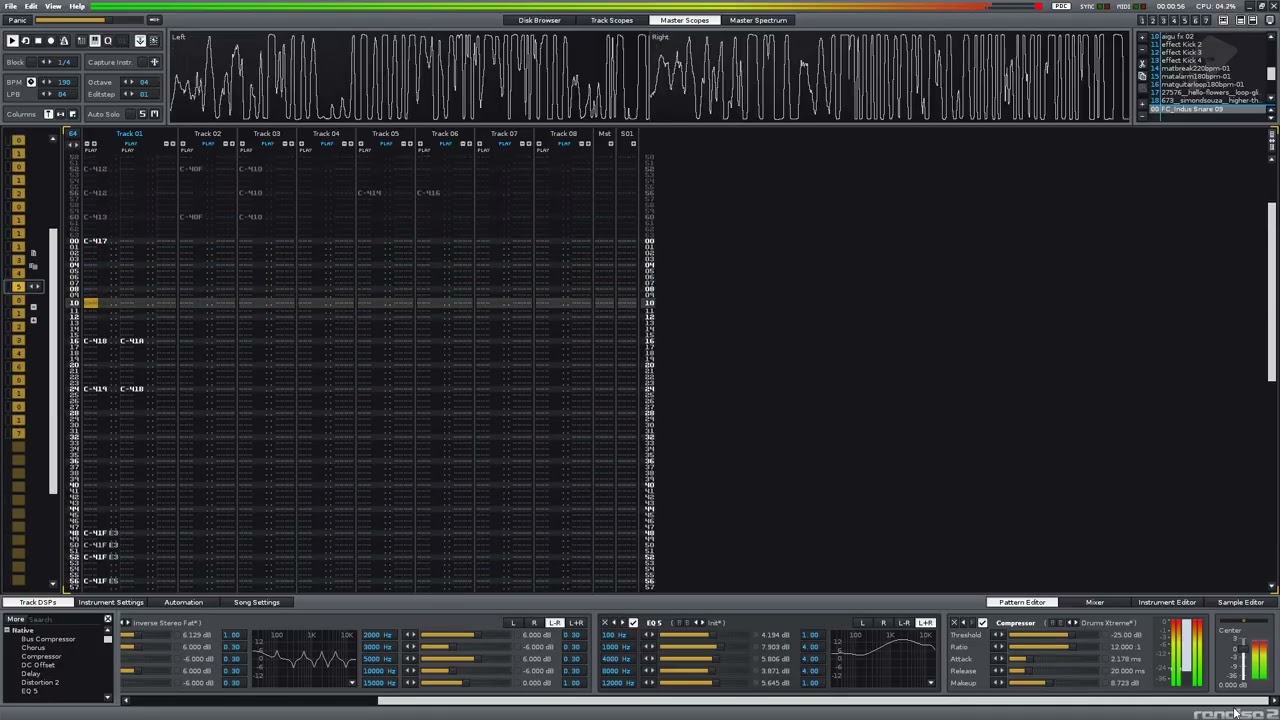The width and height of the screenshot is (1280, 720).
Task: Switch to Master Spectrum tab
Action: (758, 20)
